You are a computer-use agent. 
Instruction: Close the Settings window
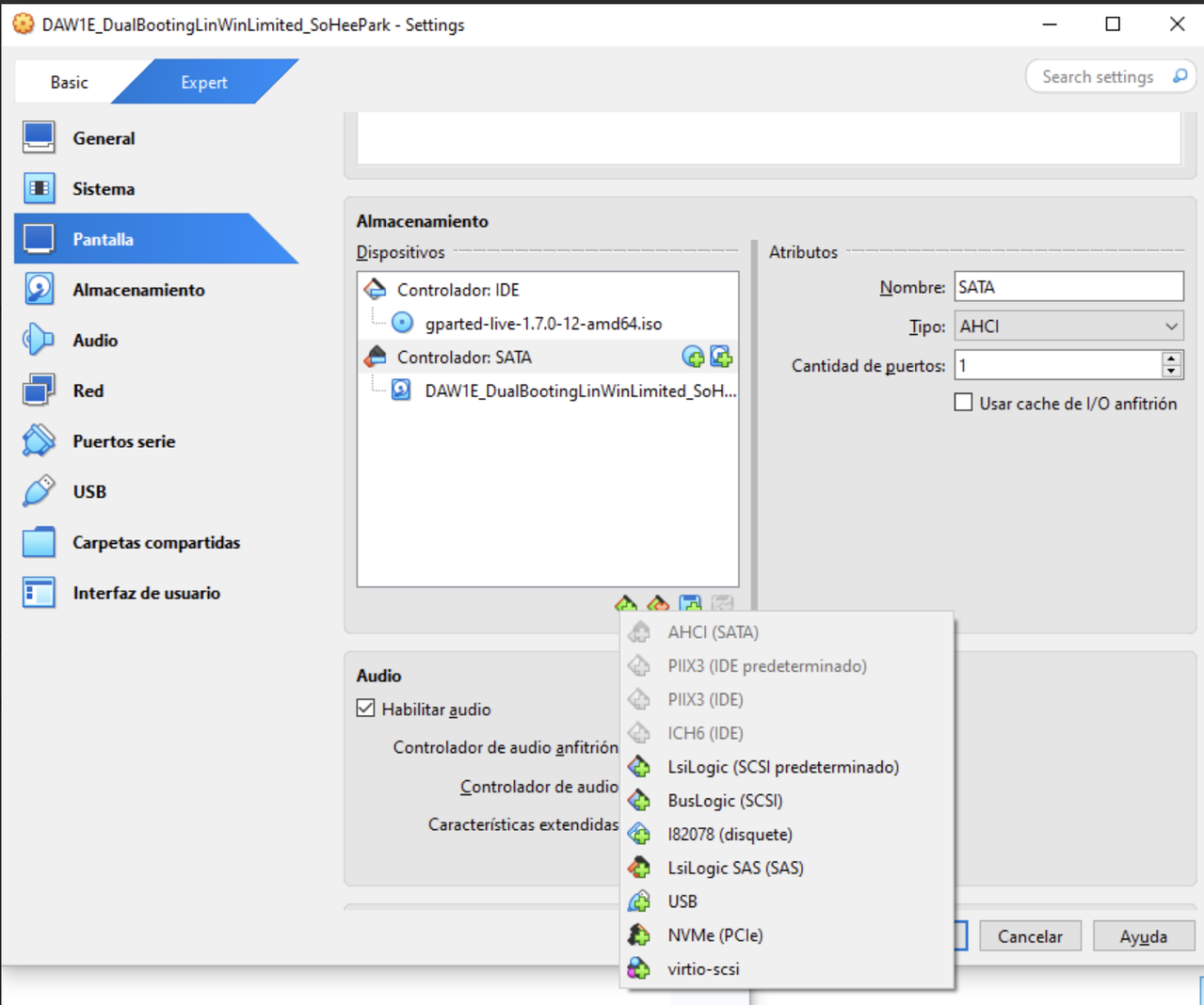(x=1177, y=24)
